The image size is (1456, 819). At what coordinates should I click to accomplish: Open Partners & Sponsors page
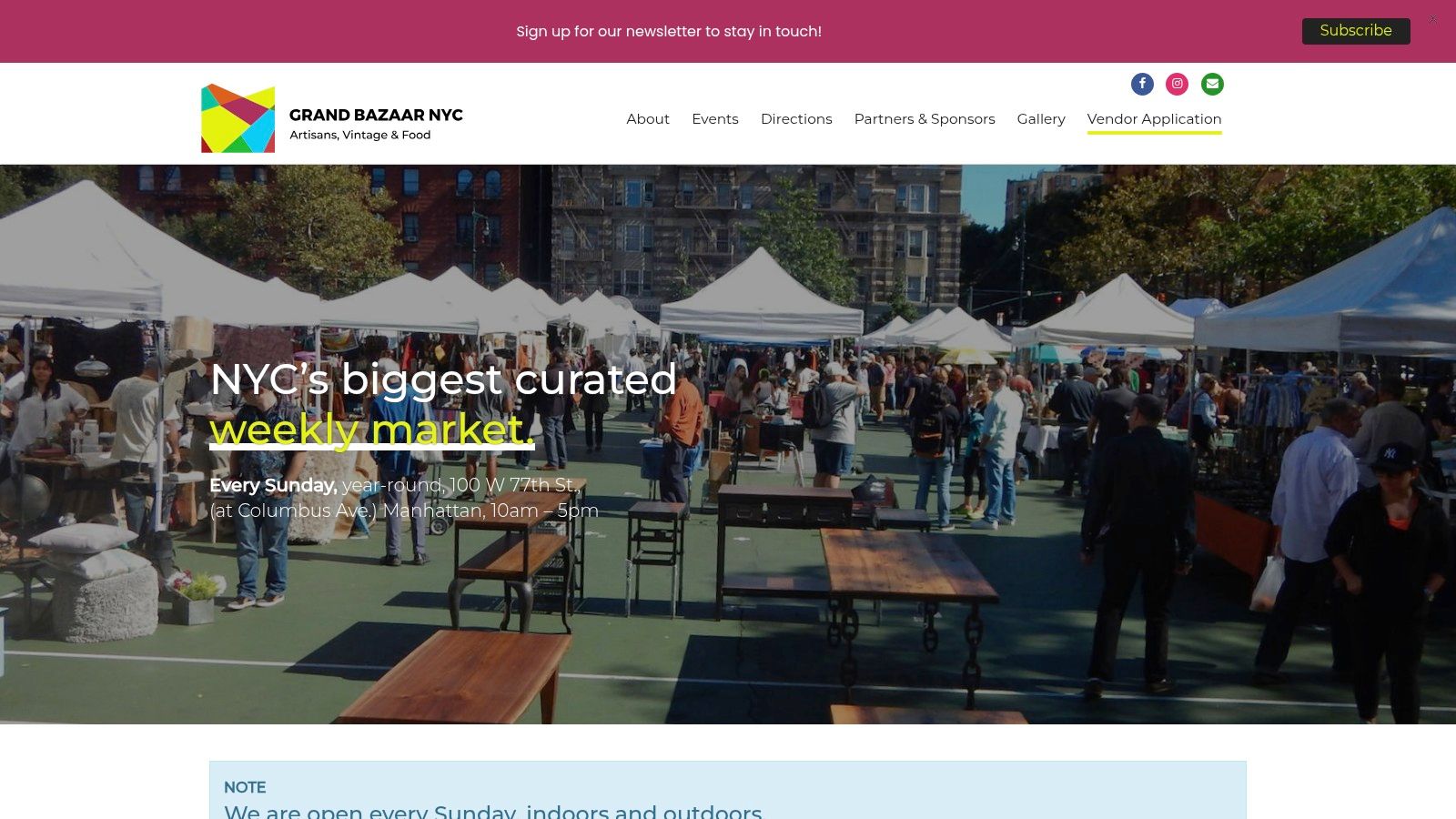[x=925, y=119]
